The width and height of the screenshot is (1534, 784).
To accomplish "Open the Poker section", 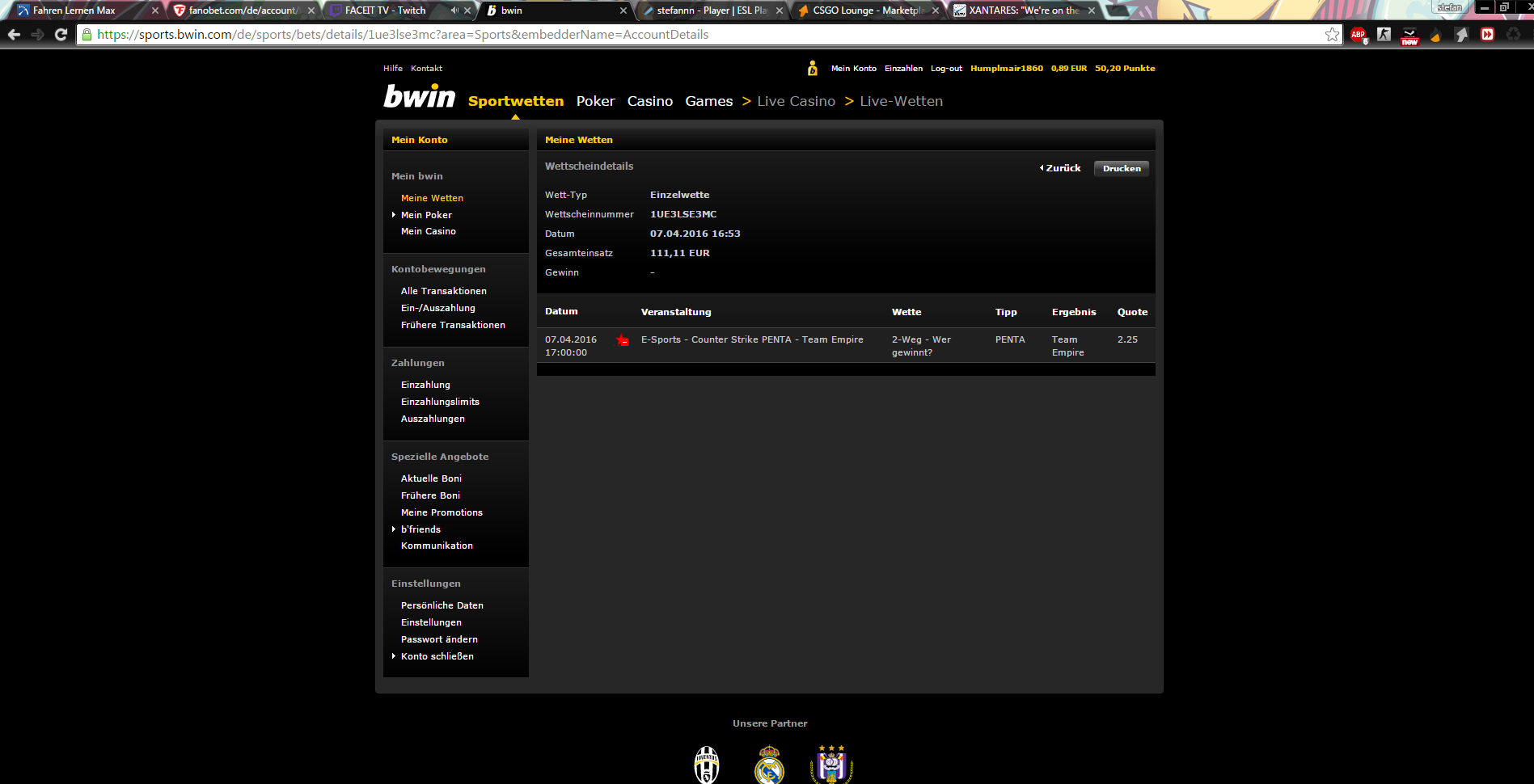I will pyautogui.click(x=596, y=101).
